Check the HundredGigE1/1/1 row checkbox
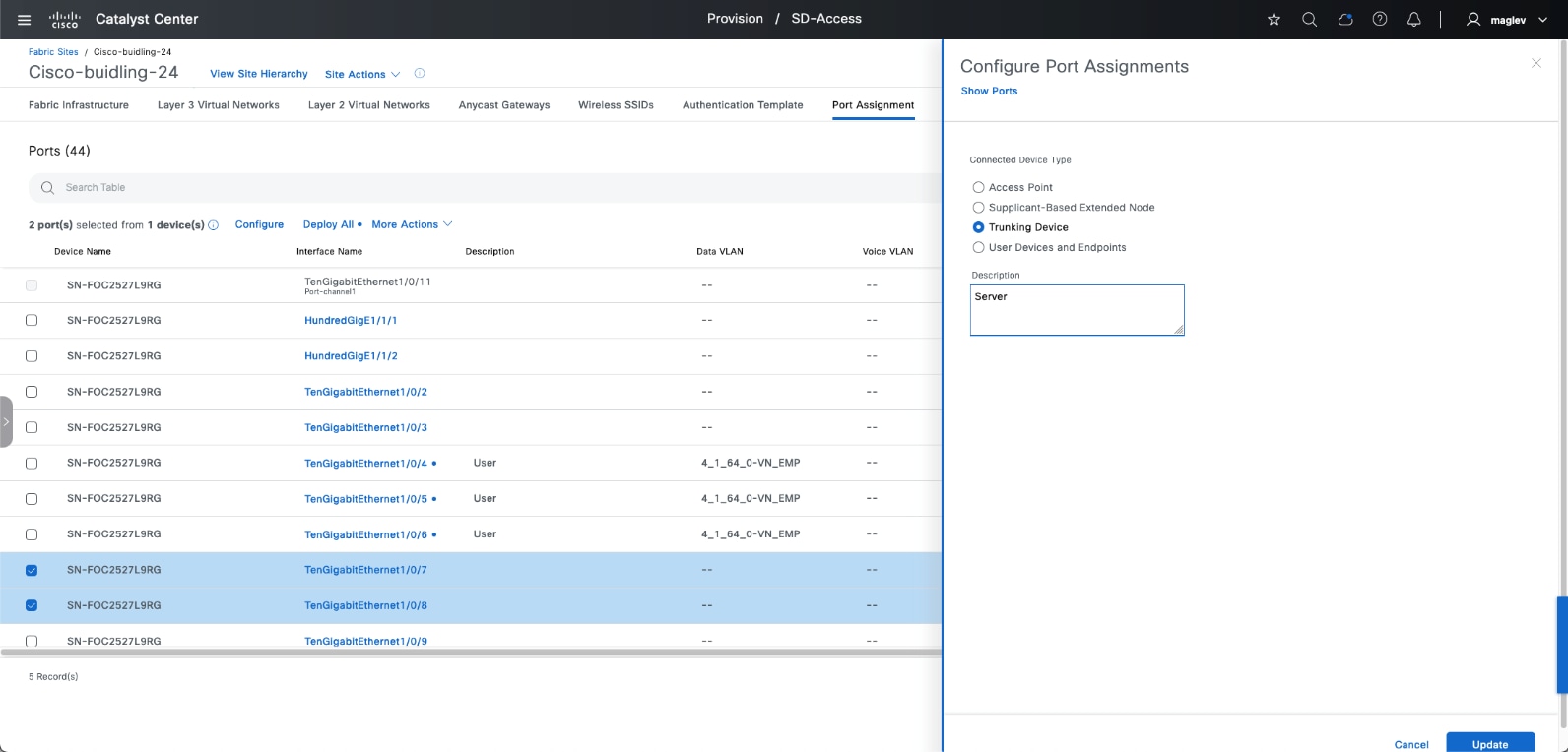Image resolution: width=1568 pixels, height=752 pixels. click(x=32, y=321)
